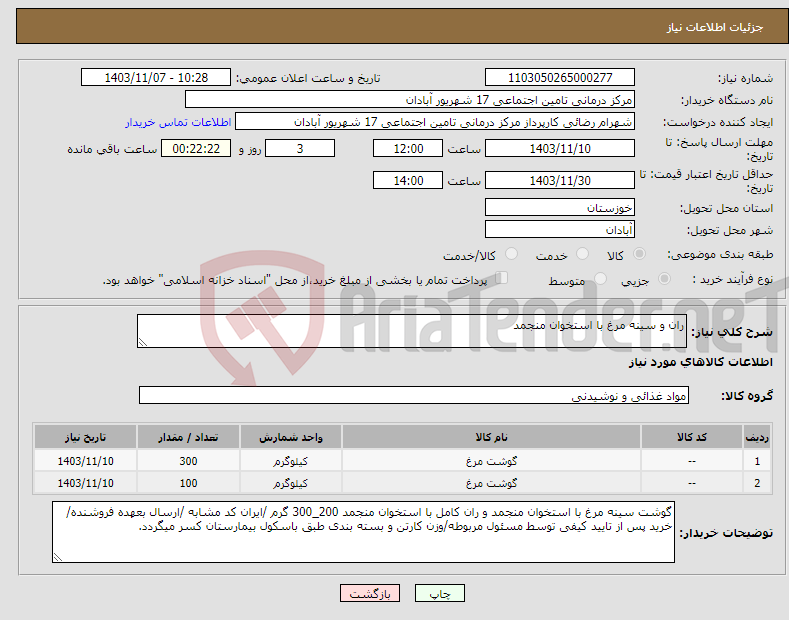Select the کالا radio button
This screenshot has width=789, height=620.
pos(639,254)
